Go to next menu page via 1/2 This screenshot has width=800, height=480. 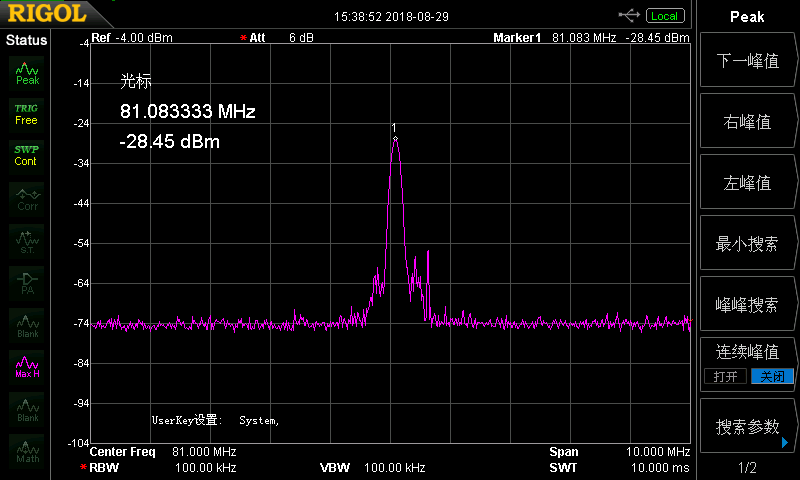747,467
